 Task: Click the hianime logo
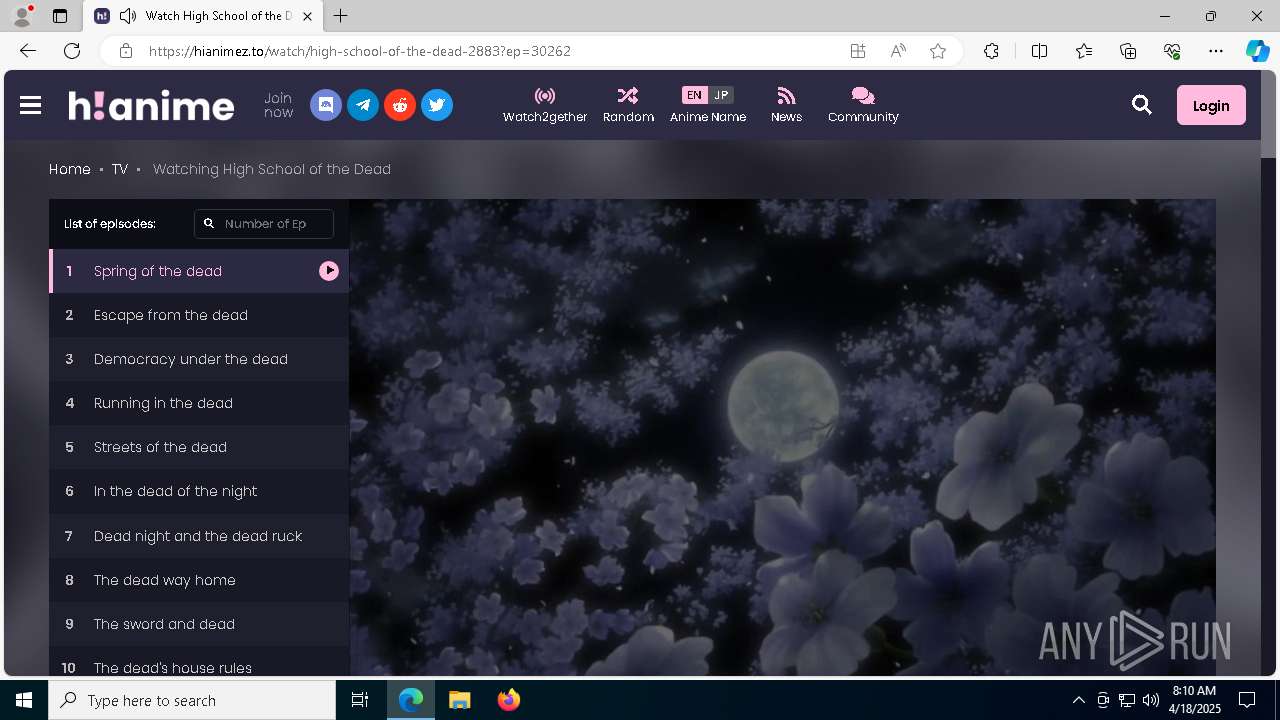pos(151,105)
